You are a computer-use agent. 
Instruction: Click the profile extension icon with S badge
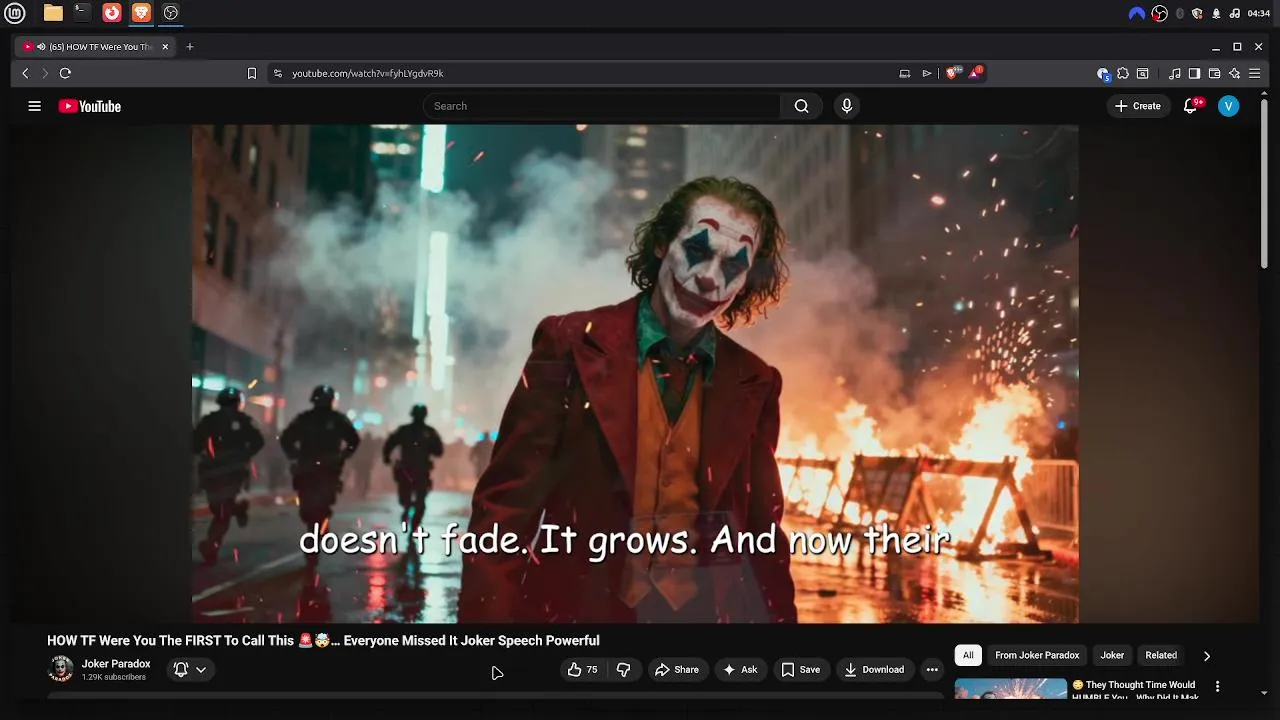point(1103,73)
